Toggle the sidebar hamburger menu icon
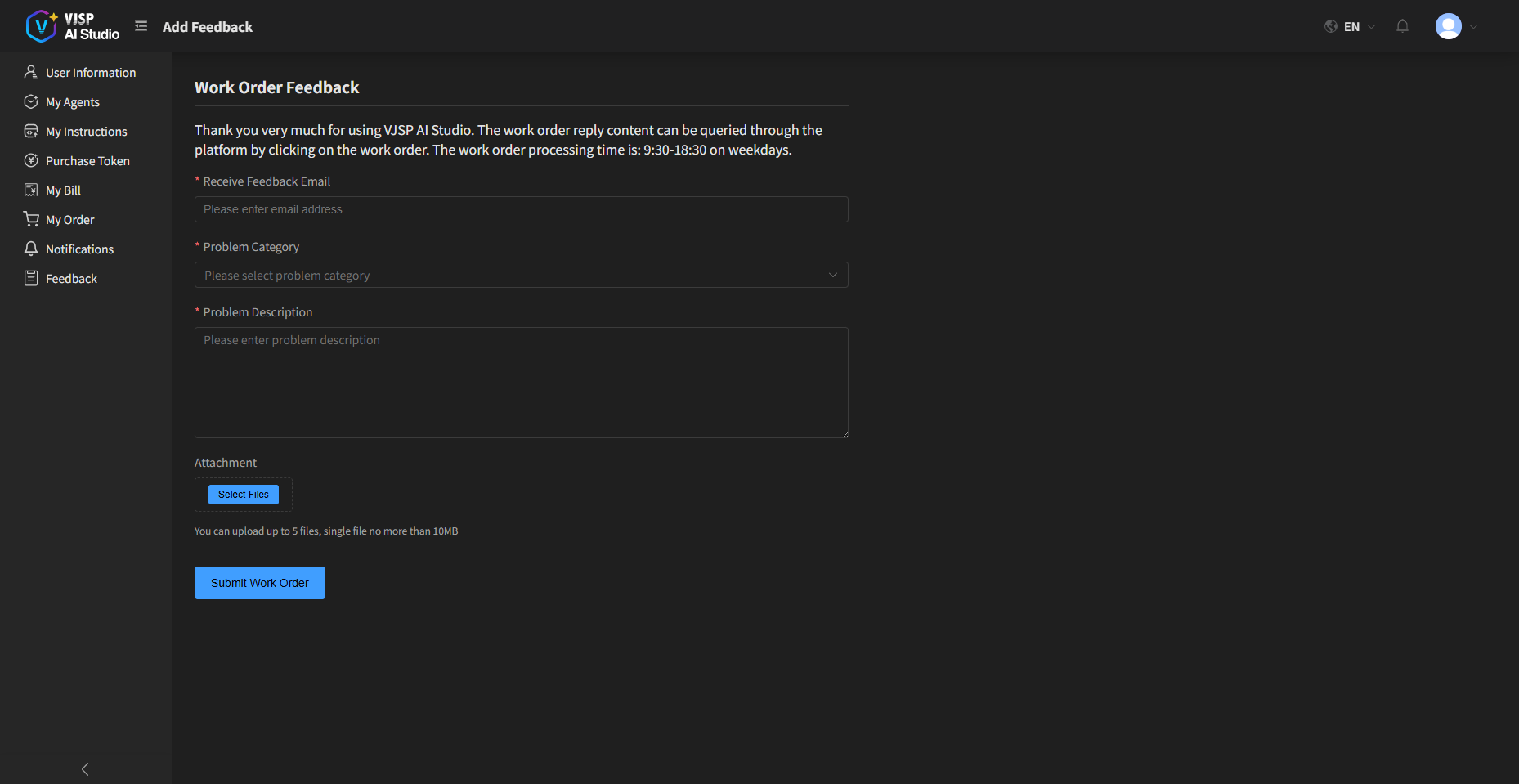1519x784 pixels. (x=141, y=26)
